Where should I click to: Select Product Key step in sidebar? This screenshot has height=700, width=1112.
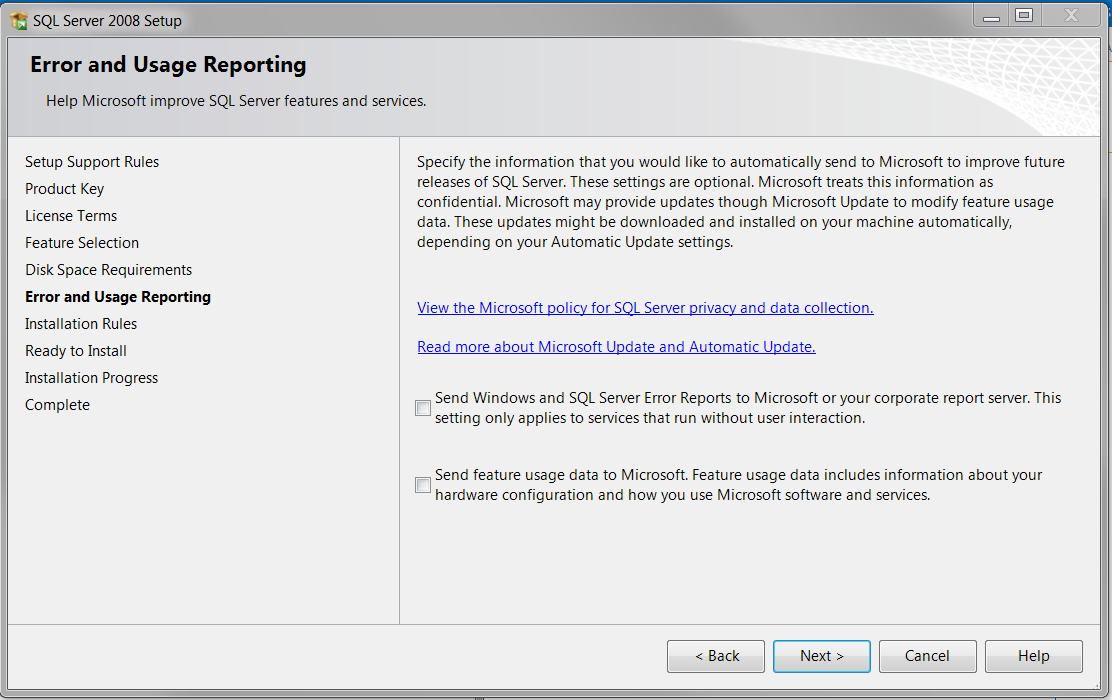(65, 189)
